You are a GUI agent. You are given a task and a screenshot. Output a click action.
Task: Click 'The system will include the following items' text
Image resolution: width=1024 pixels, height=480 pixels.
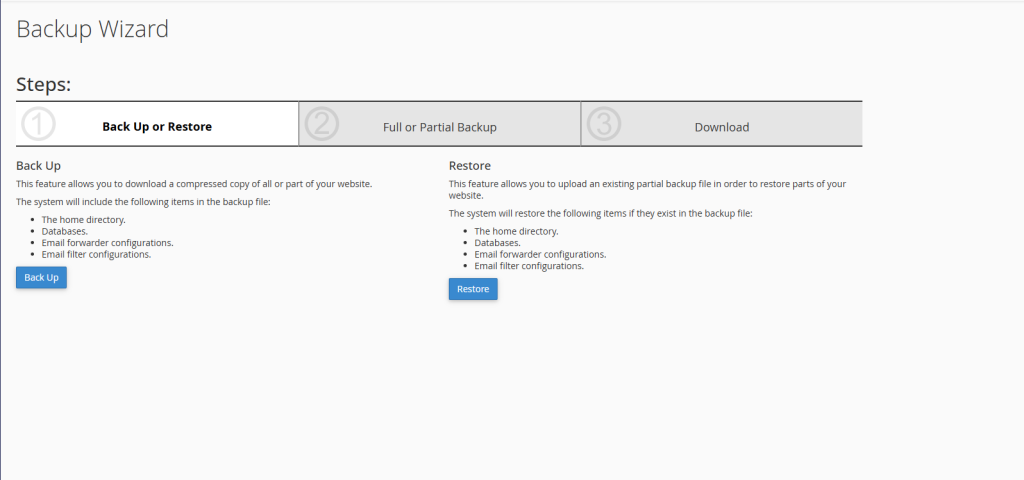[143, 202]
